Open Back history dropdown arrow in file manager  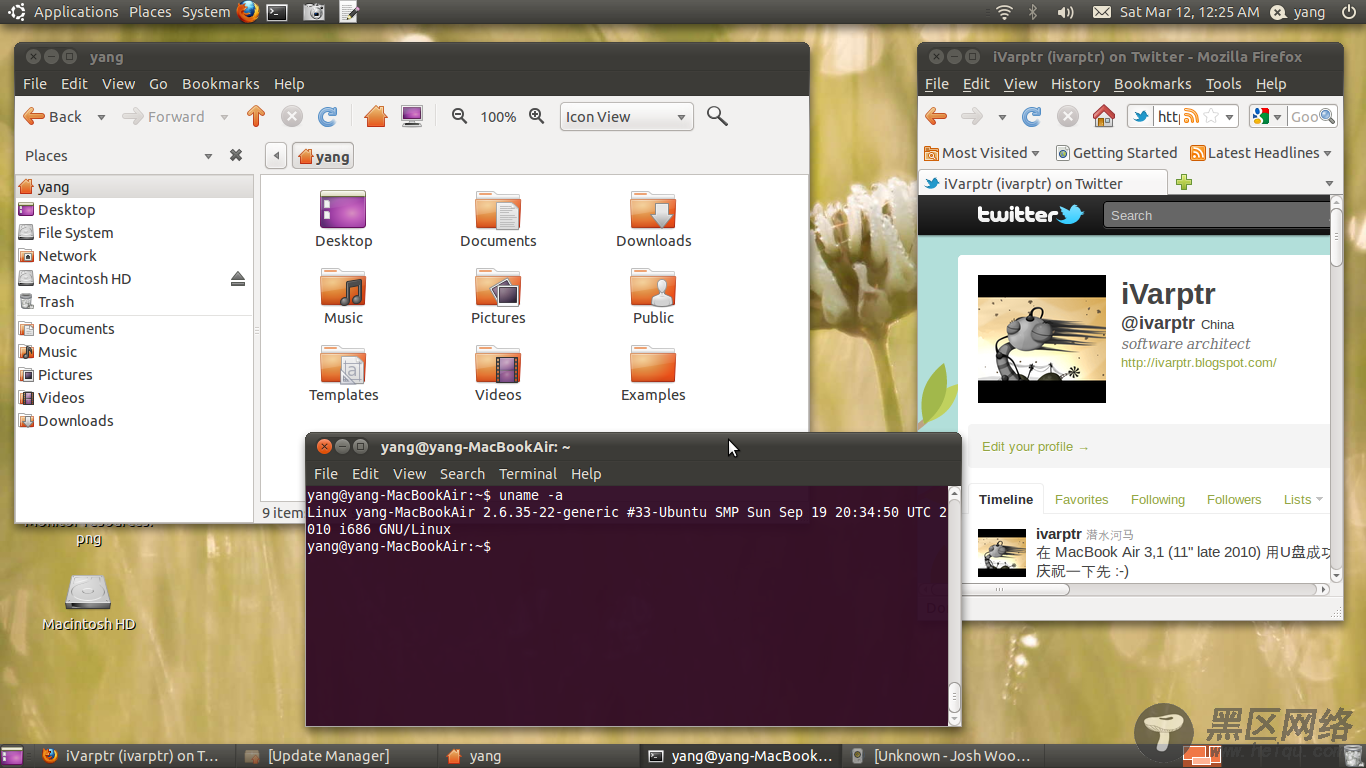[101, 117]
